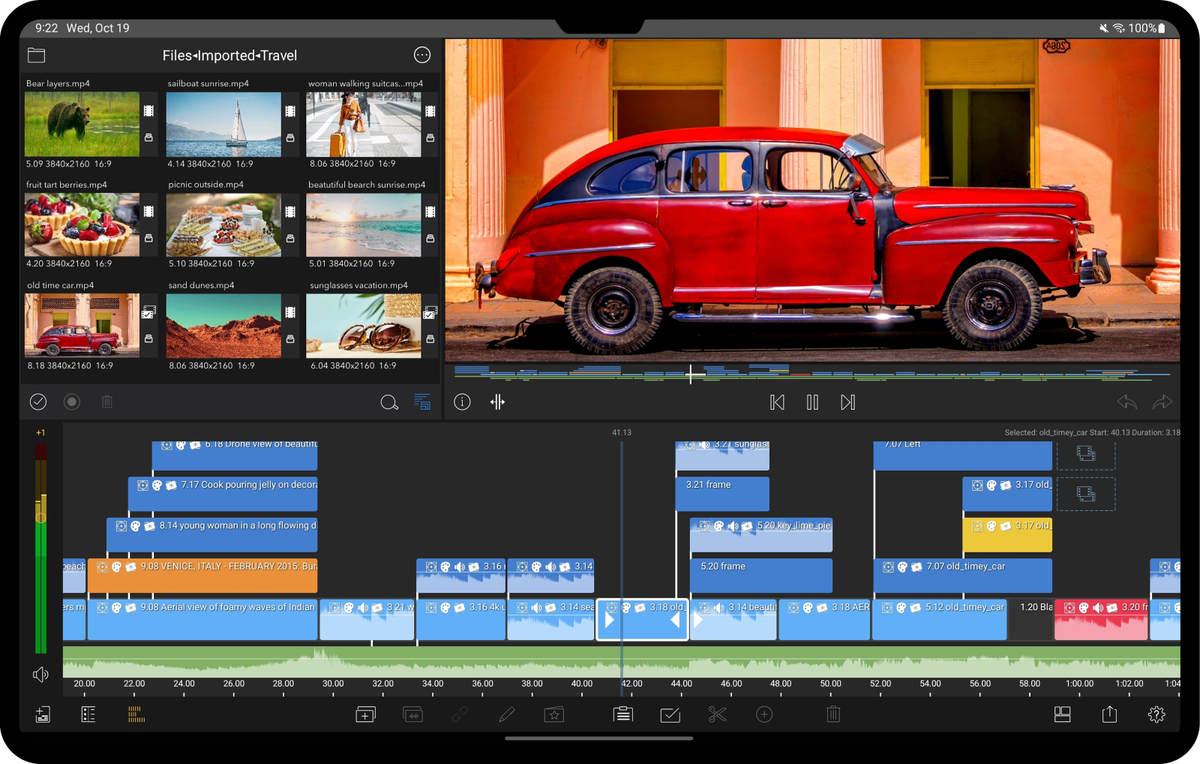Delete clip with timeline trash icon
The height and width of the screenshot is (764, 1200).
[833, 714]
